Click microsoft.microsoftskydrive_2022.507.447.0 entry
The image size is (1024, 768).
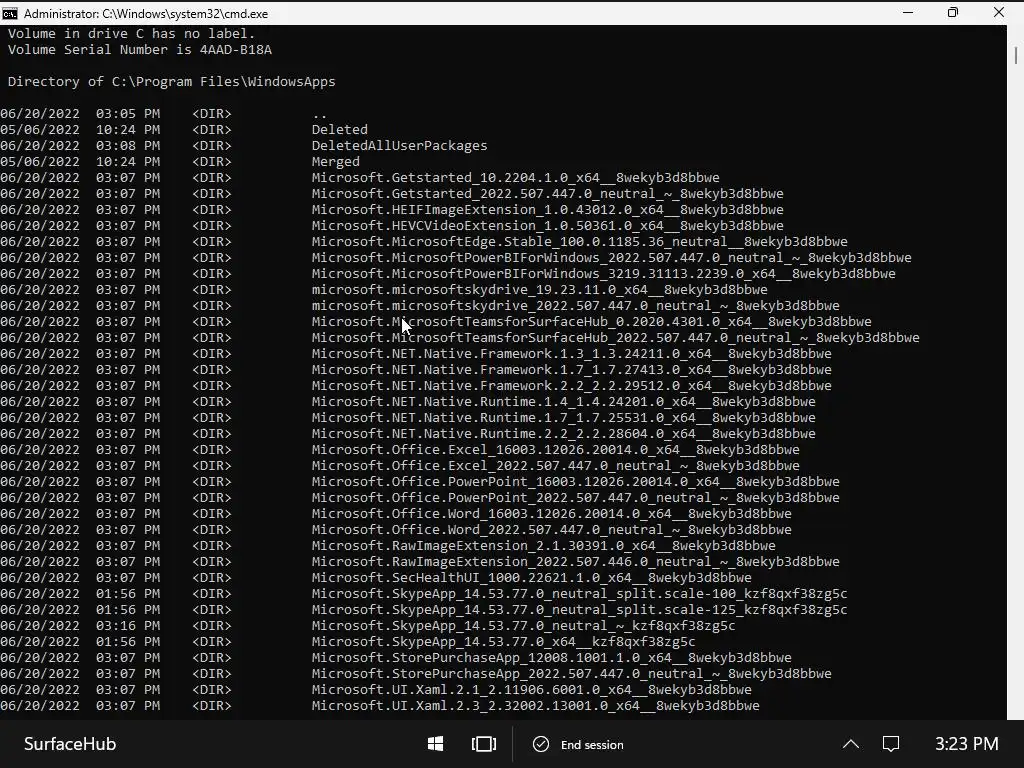pyautogui.click(x=575, y=306)
